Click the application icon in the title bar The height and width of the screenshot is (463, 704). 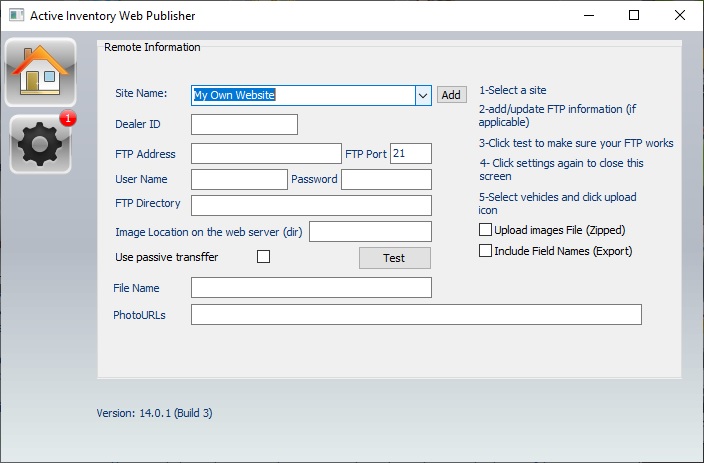17,15
